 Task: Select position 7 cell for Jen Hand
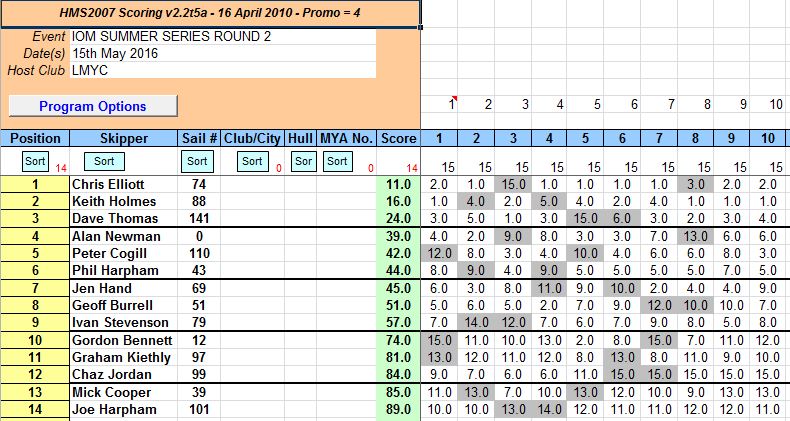pyautogui.click(x=34, y=288)
